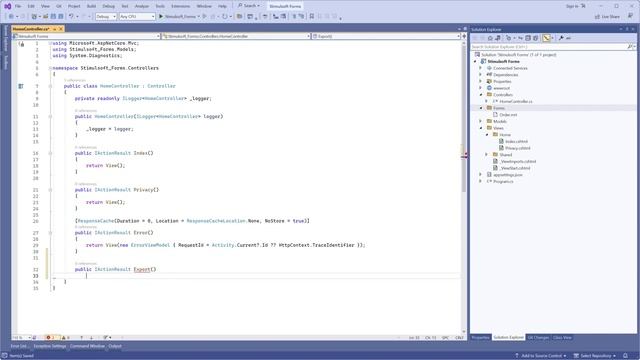This screenshot has width=640, height=360.
Task: Click the Search box in the title bar
Action: (x=249, y=6)
